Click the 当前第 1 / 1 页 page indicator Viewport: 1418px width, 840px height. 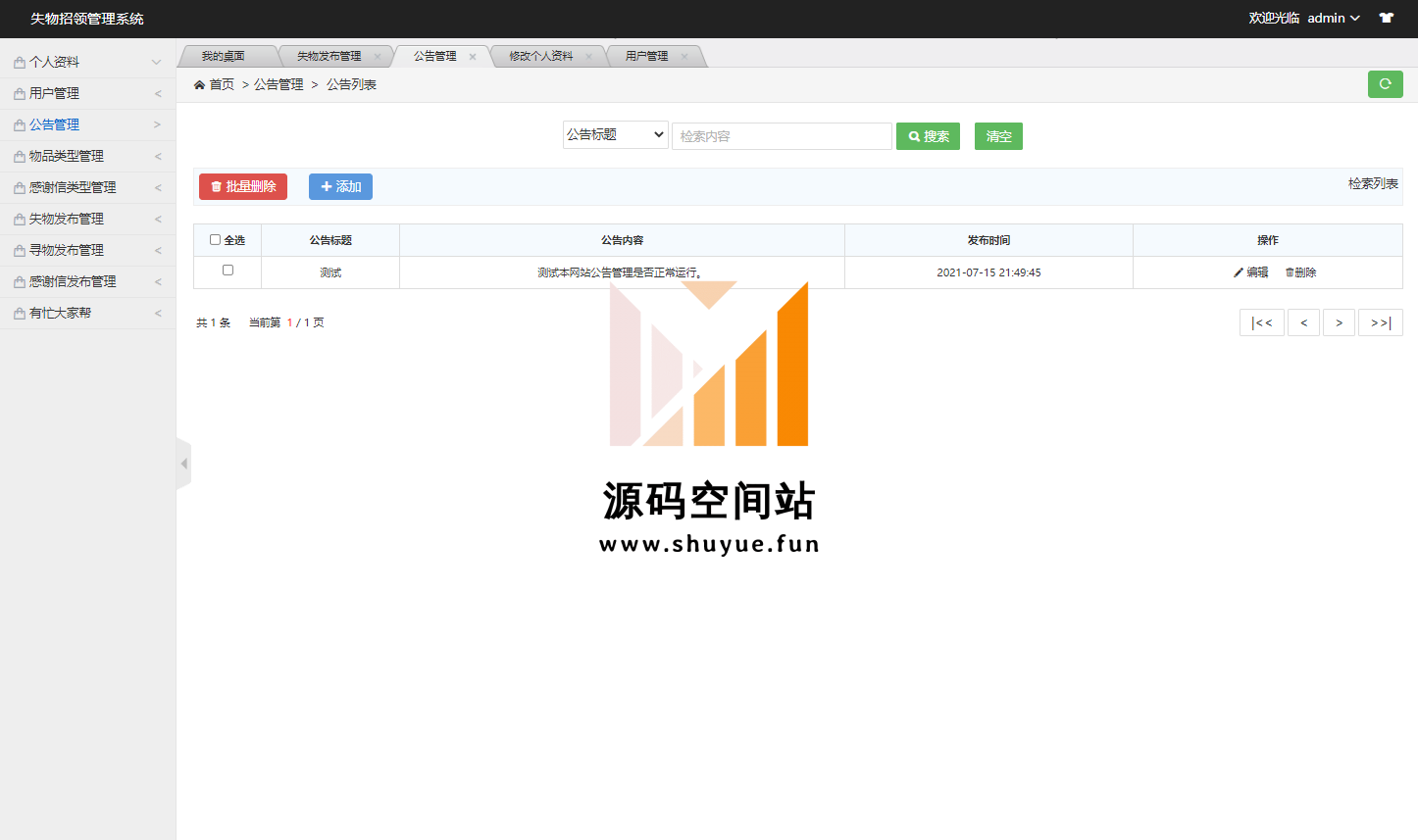(286, 322)
